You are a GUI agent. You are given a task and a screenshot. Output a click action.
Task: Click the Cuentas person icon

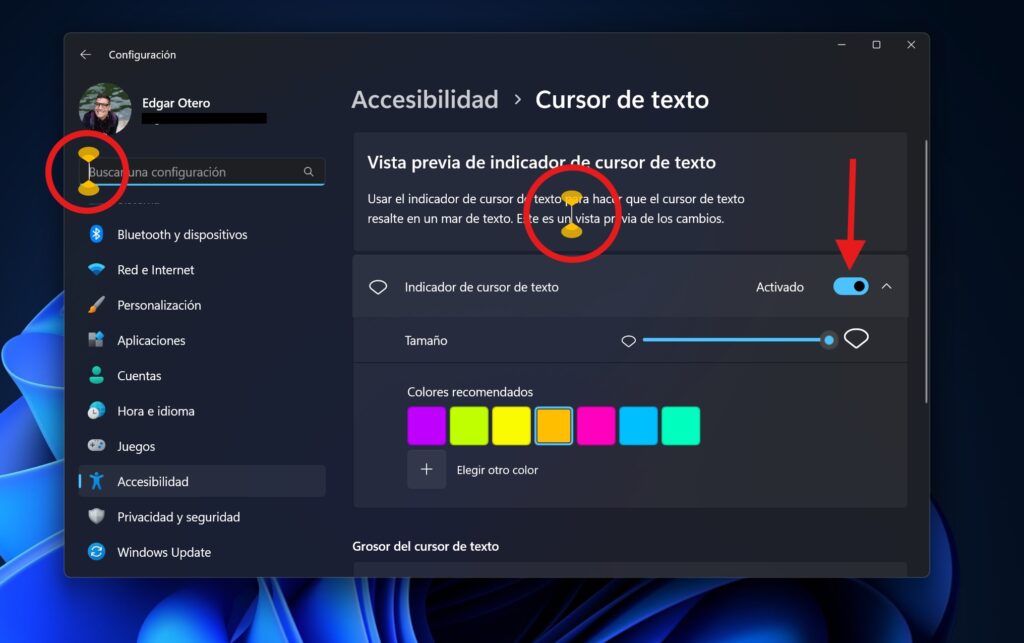[97, 375]
